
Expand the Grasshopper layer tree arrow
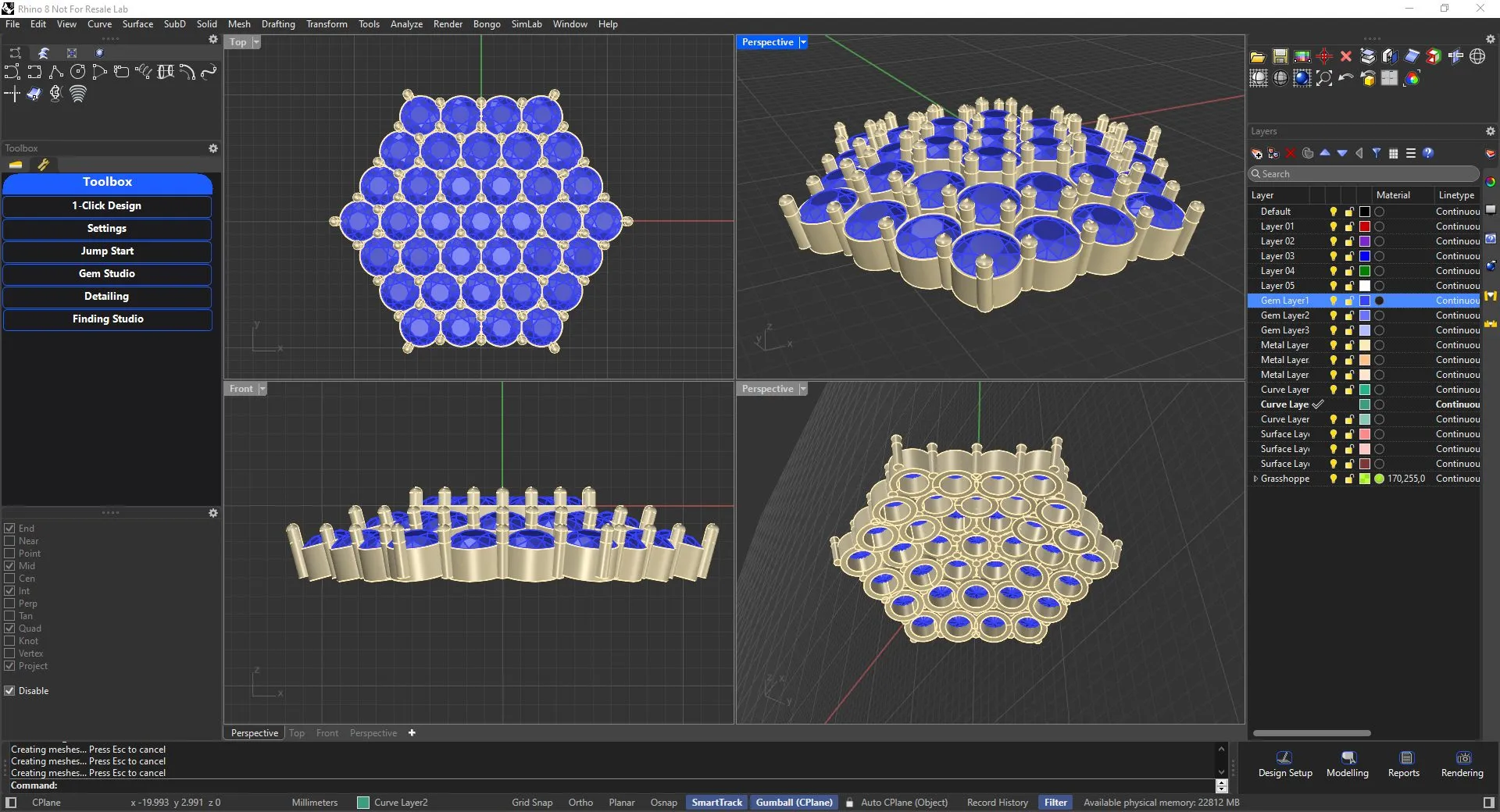pyautogui.click(x=1255, y=479)
